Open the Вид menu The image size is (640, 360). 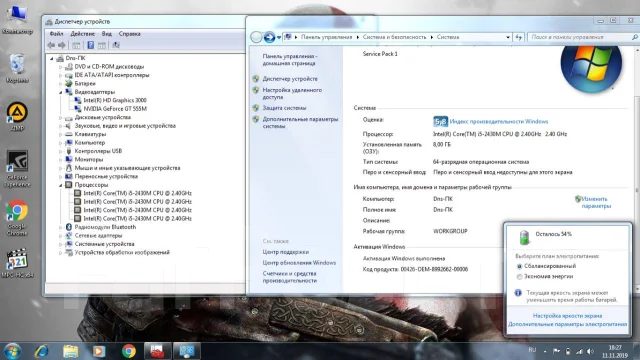107,34
